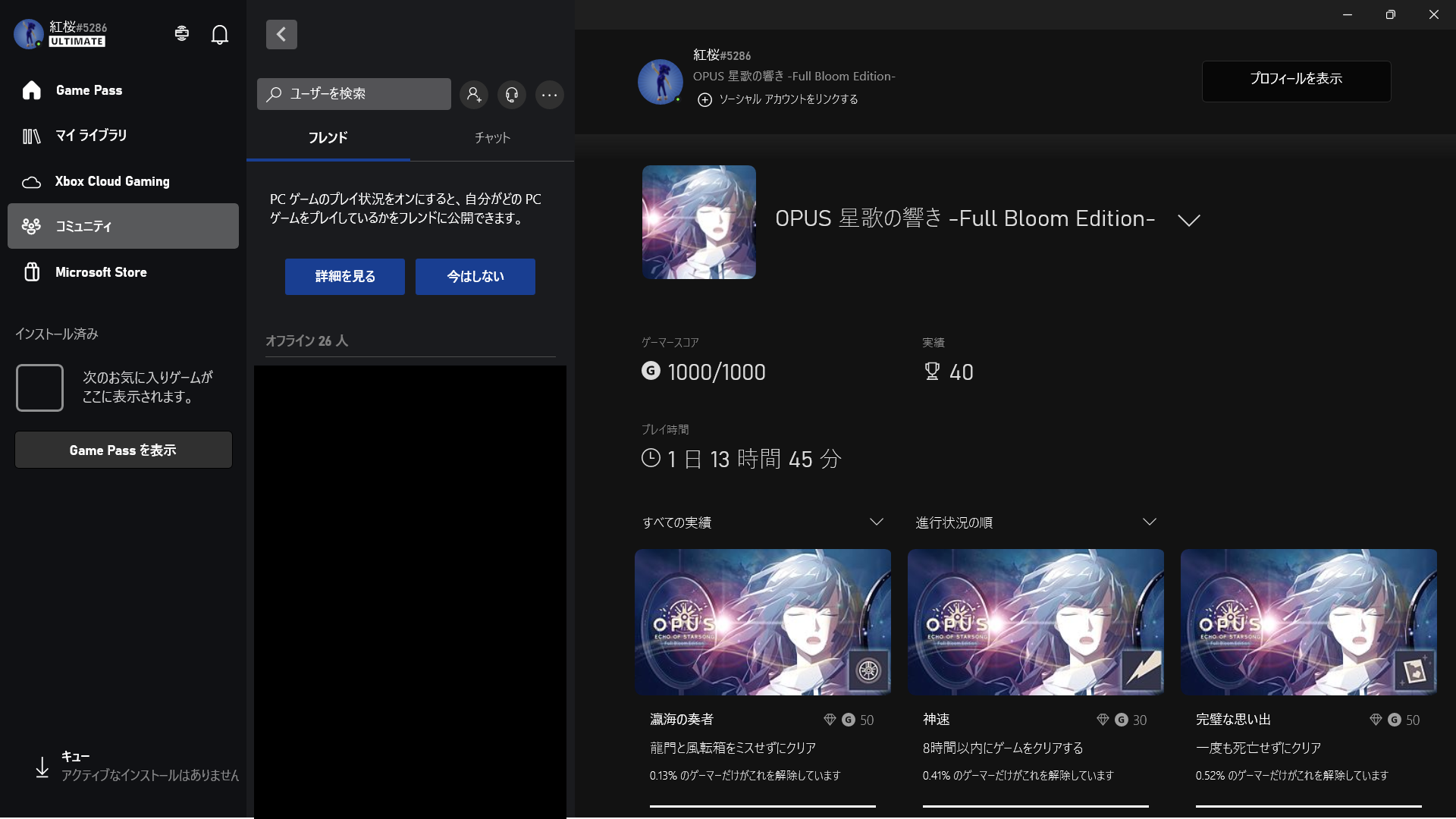Click the キュー queue label

pos(75,757)
